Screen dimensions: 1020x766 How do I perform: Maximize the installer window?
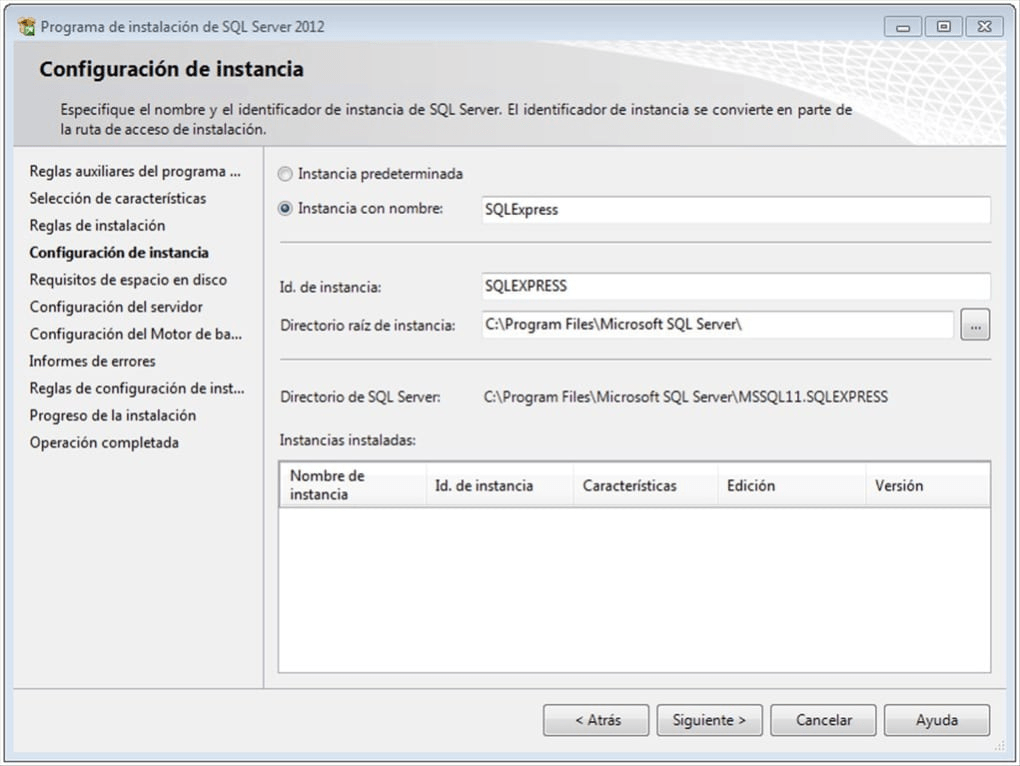(x=943, y=27)
